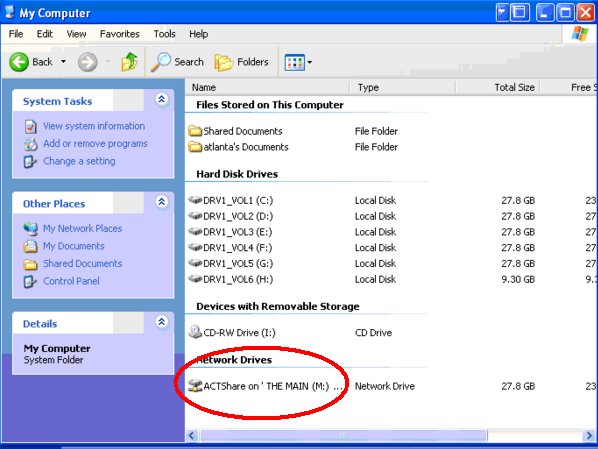Open the Views dropdown arrow
The image size is (598, 449).
(309, 62)
